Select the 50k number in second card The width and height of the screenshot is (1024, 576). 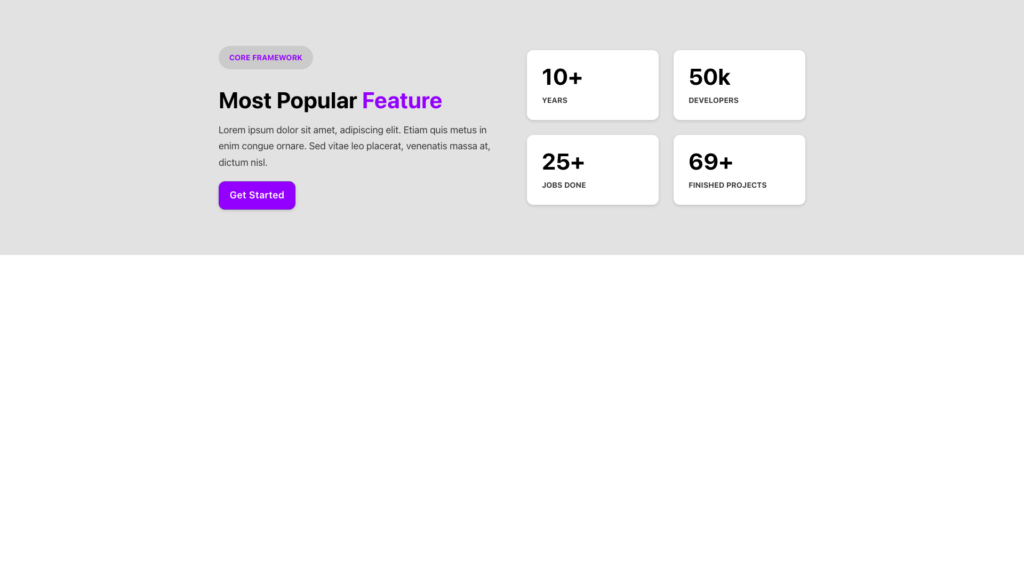709,77
